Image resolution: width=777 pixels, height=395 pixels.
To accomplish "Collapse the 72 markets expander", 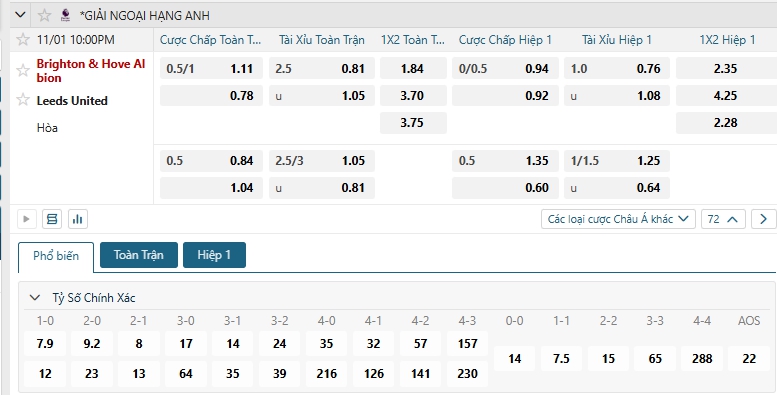I will pyautogui.click(x=723, y=219).
